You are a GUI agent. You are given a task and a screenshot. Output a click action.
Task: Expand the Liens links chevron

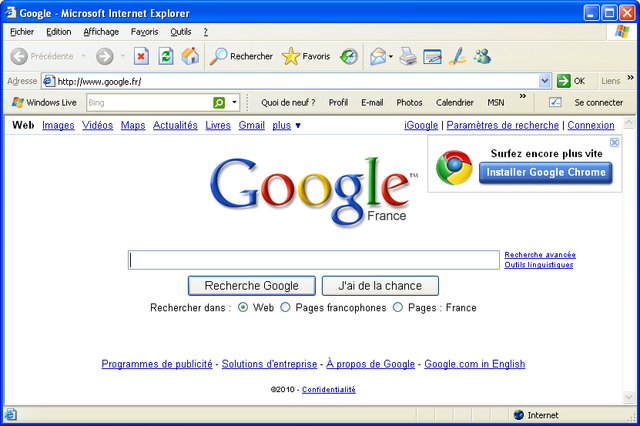point(631,78)
